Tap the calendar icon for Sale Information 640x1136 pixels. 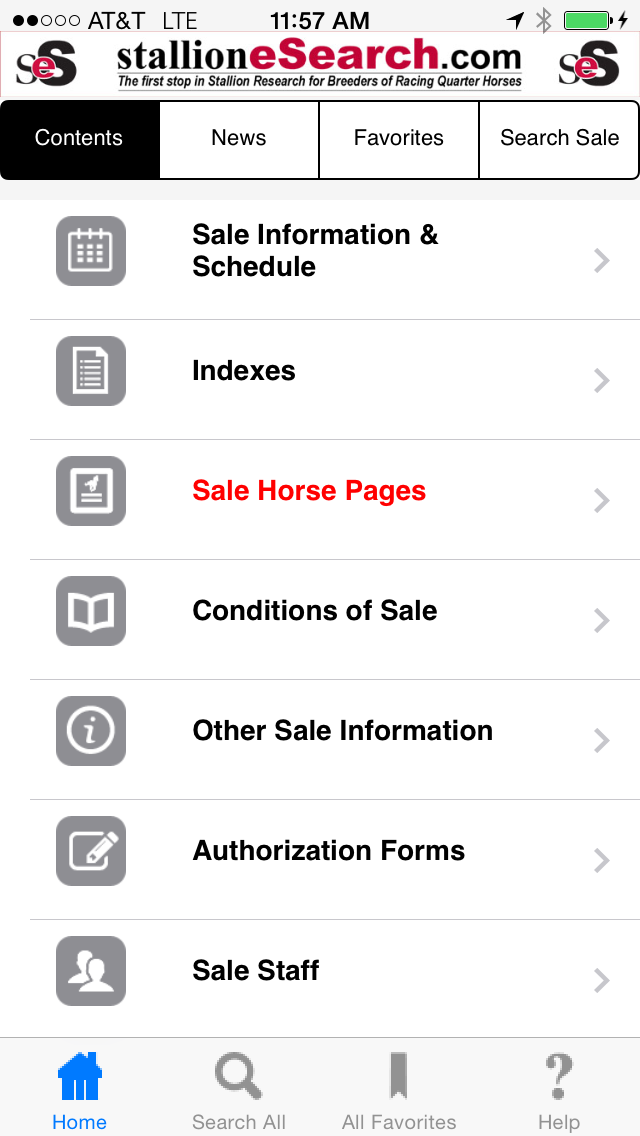tap(91, 251)
